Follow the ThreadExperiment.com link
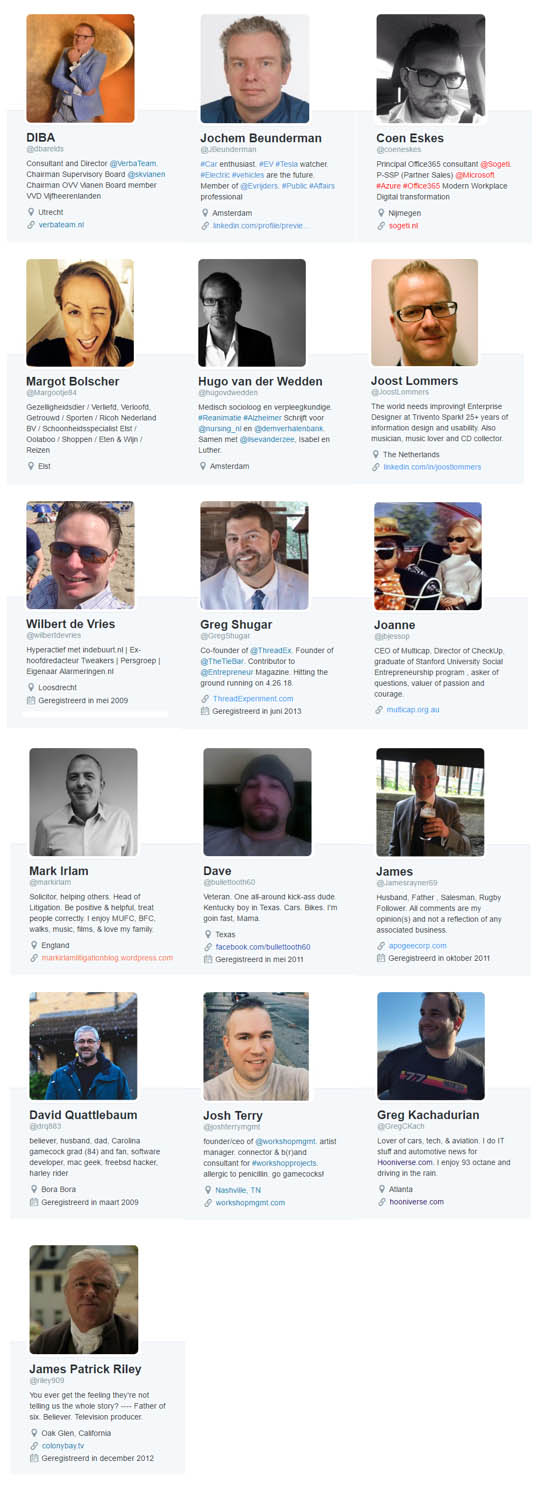Viewport: 547px width, 1512px height. pyautogui.click(x=253, y=698)
